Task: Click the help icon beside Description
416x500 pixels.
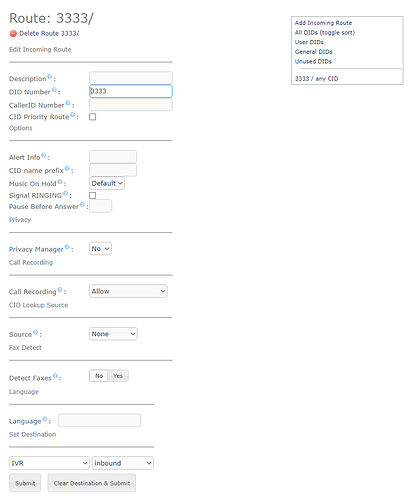Action: [50, 77]
